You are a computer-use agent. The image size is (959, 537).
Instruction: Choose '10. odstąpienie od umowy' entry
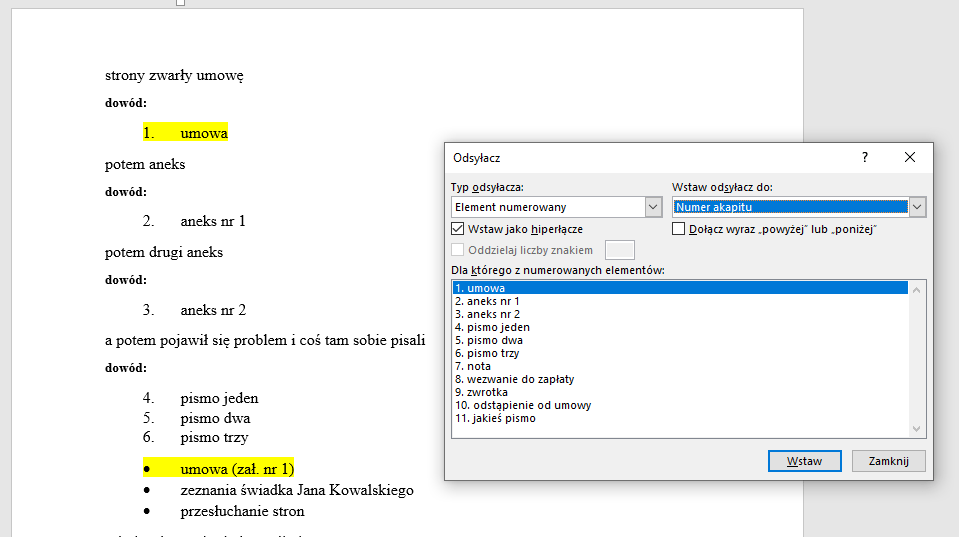point(522,405)
